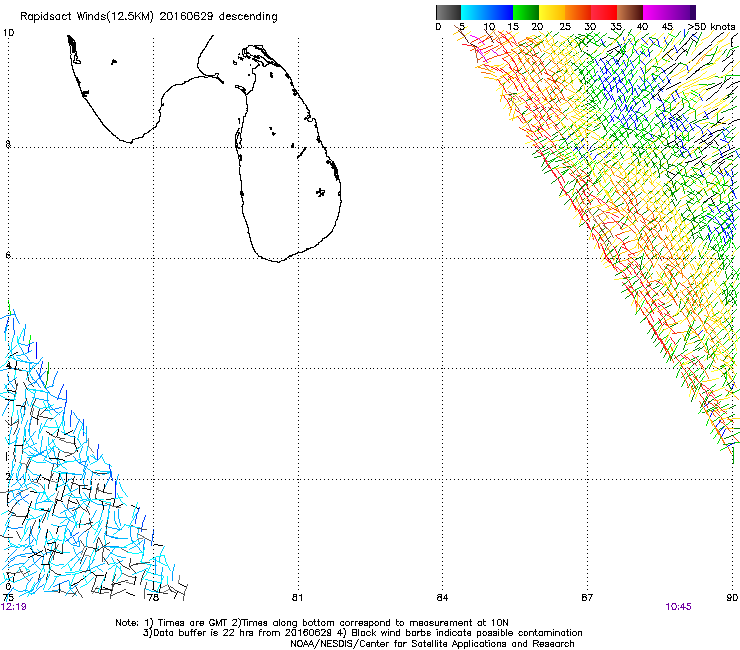This screenshot has width=740, height=650.
Task: Click the longitude label '75' at bottom
Action: (x=8, y=598)
